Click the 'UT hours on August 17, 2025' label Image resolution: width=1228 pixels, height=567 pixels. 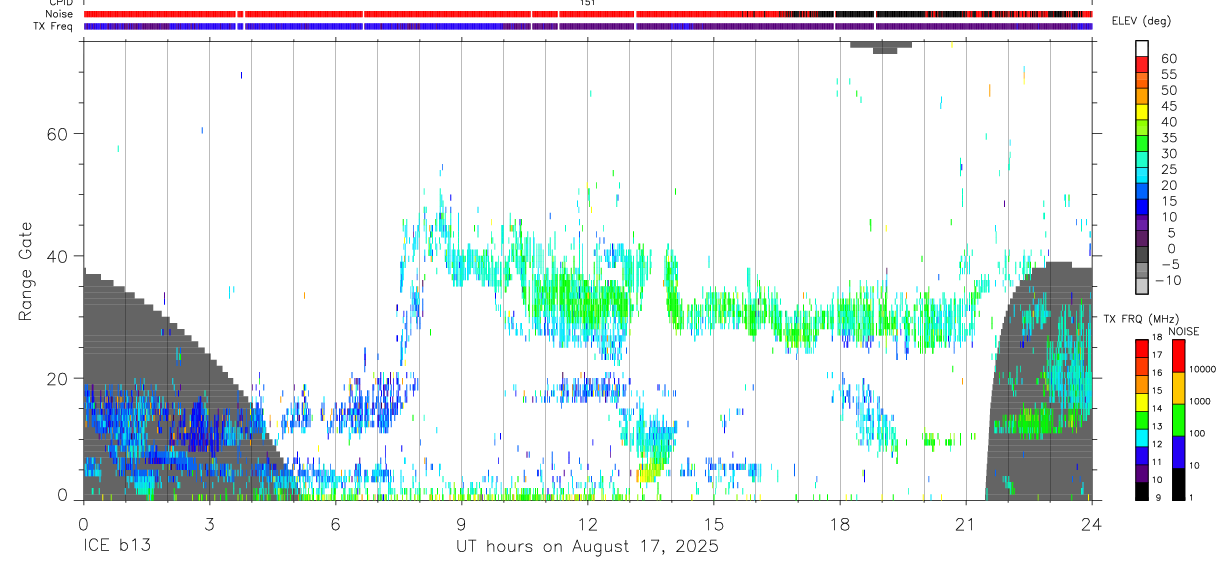pyautogui.click(x=587, y=547)
